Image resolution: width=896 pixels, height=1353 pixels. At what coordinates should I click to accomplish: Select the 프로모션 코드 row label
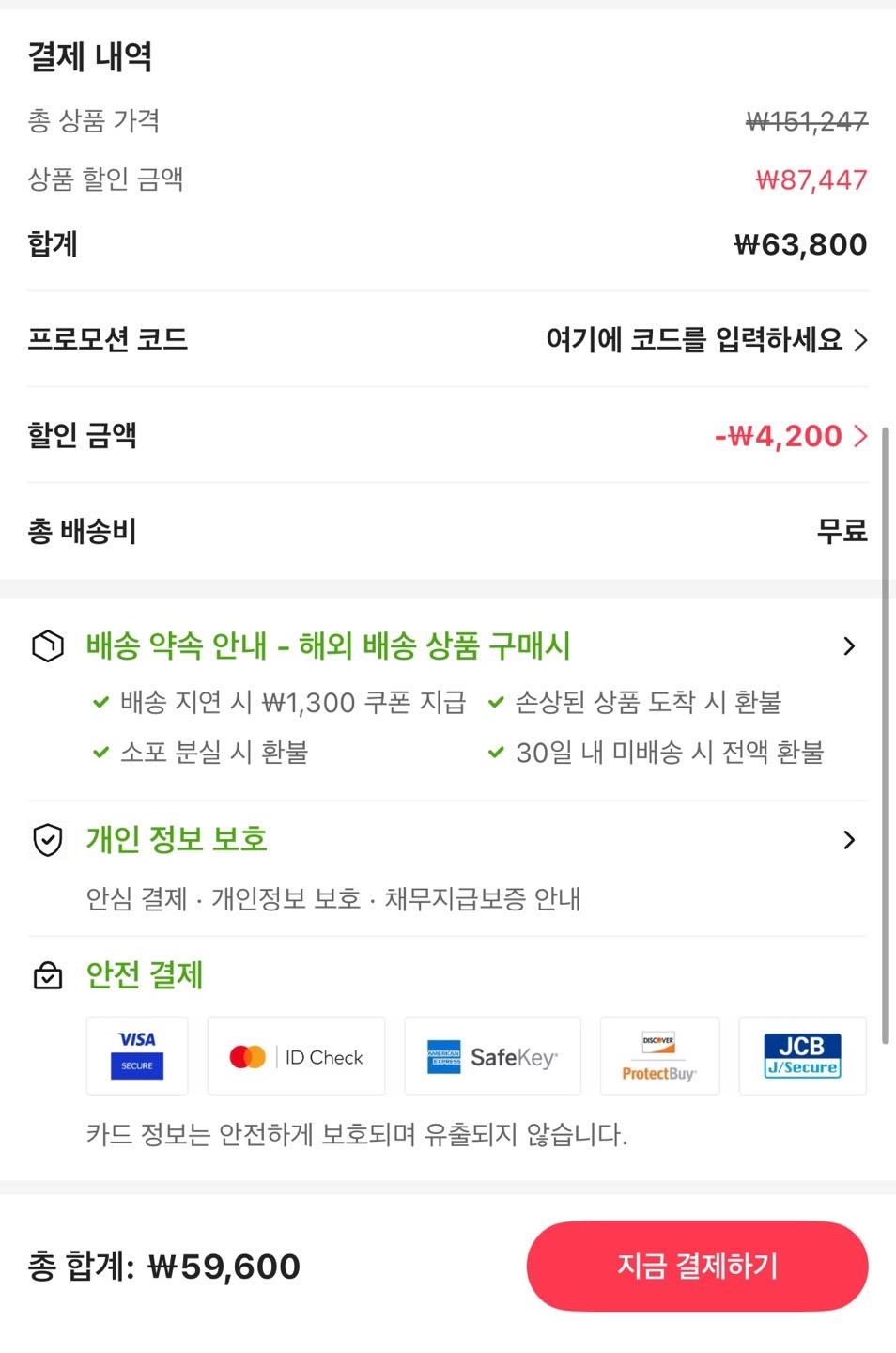[x=108, y=339]
